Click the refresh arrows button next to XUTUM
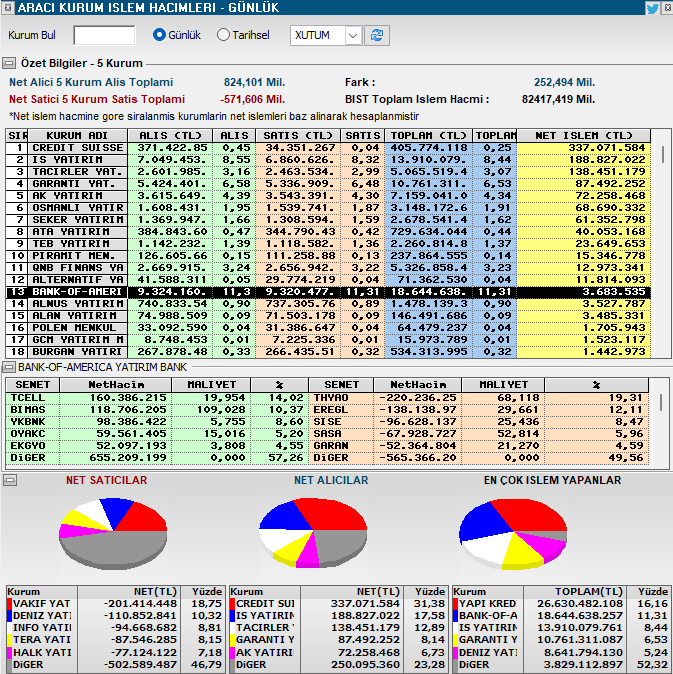This screenshot has width=673, height=674. (x=377, y=35)
